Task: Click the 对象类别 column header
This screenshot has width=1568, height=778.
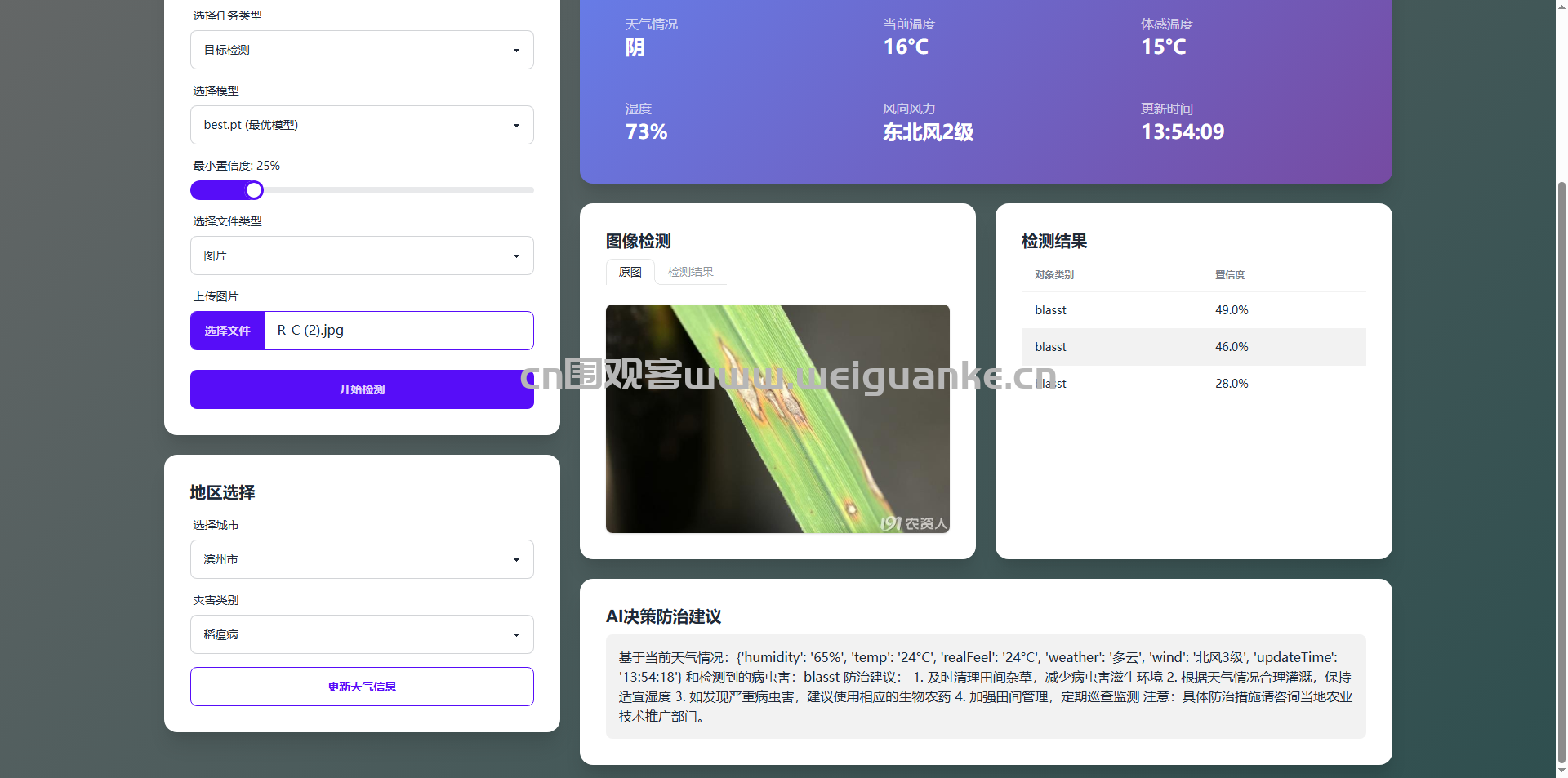Action: [x=1053, y=275]
